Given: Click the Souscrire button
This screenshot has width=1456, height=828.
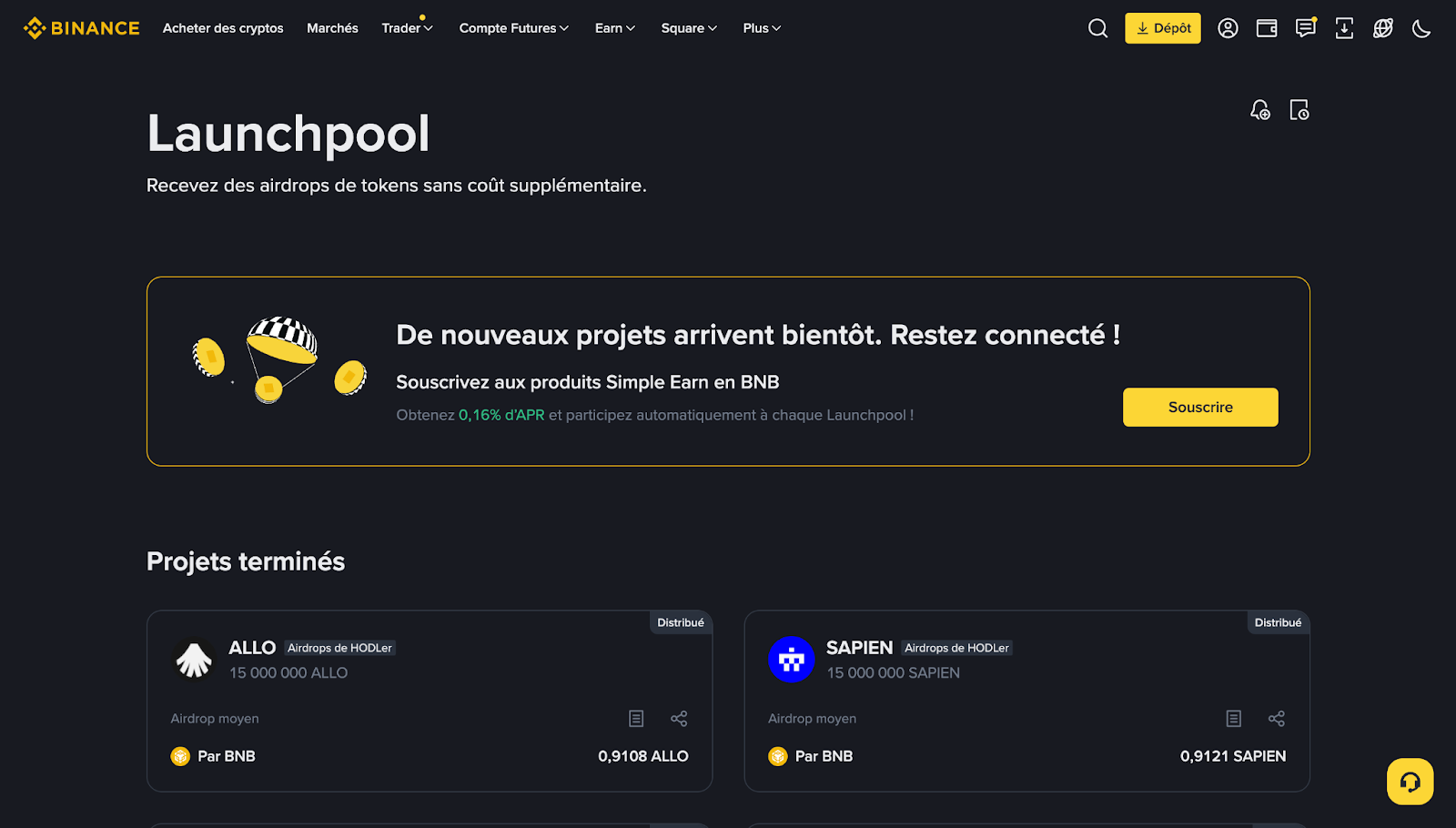Looking at the screenshot, I should tap(1200, 407).
